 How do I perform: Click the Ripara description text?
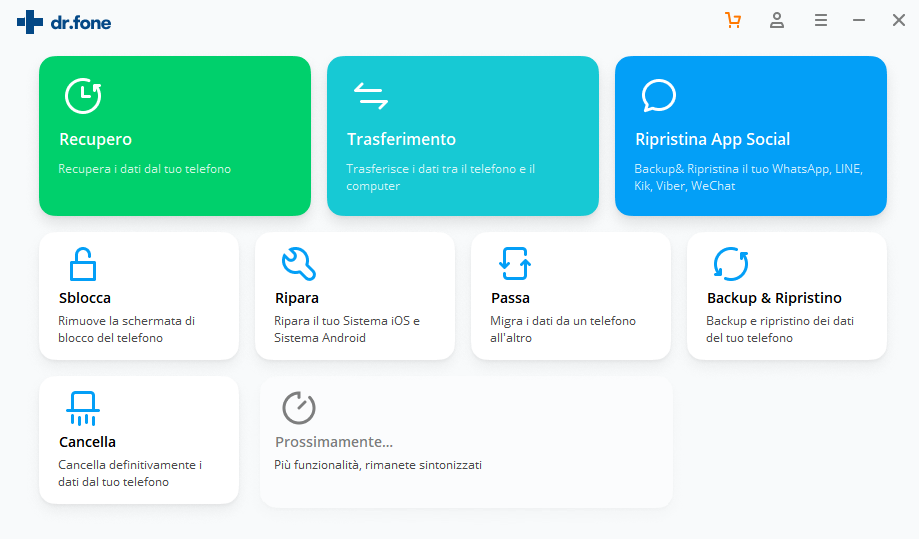pos(346,329)
